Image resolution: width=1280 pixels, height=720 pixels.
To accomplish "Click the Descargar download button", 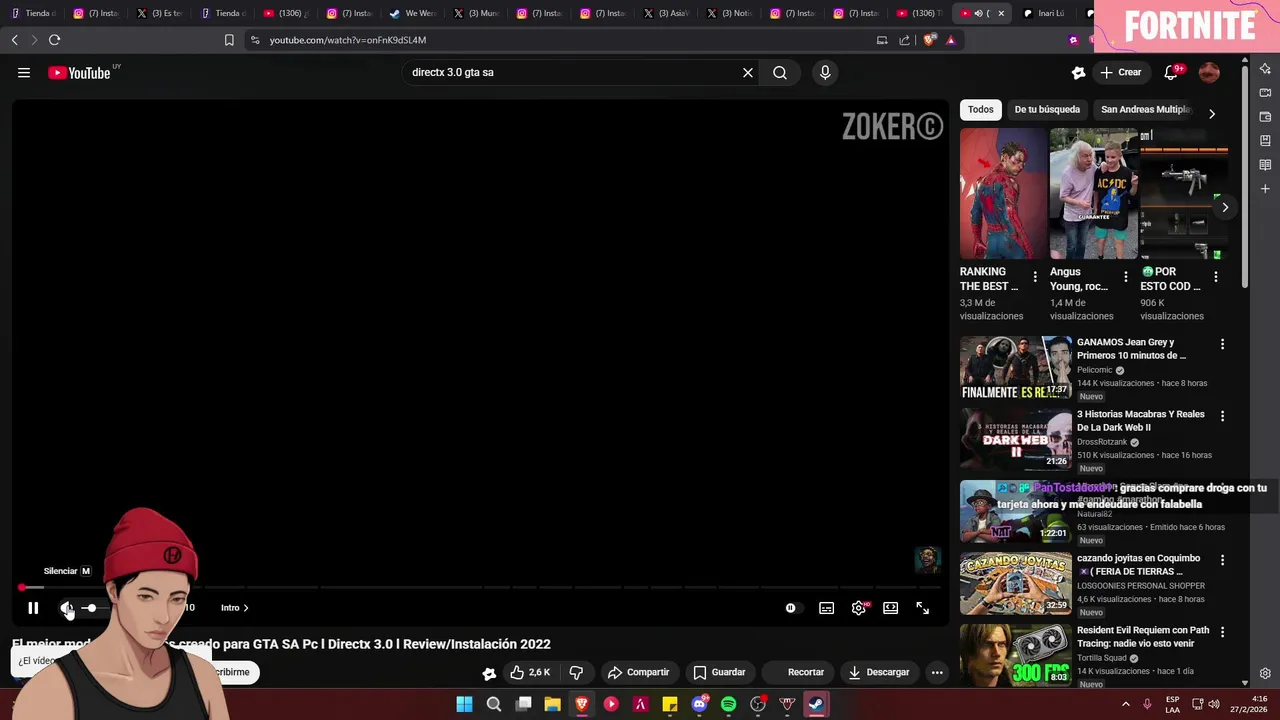I will click(879, 672).
